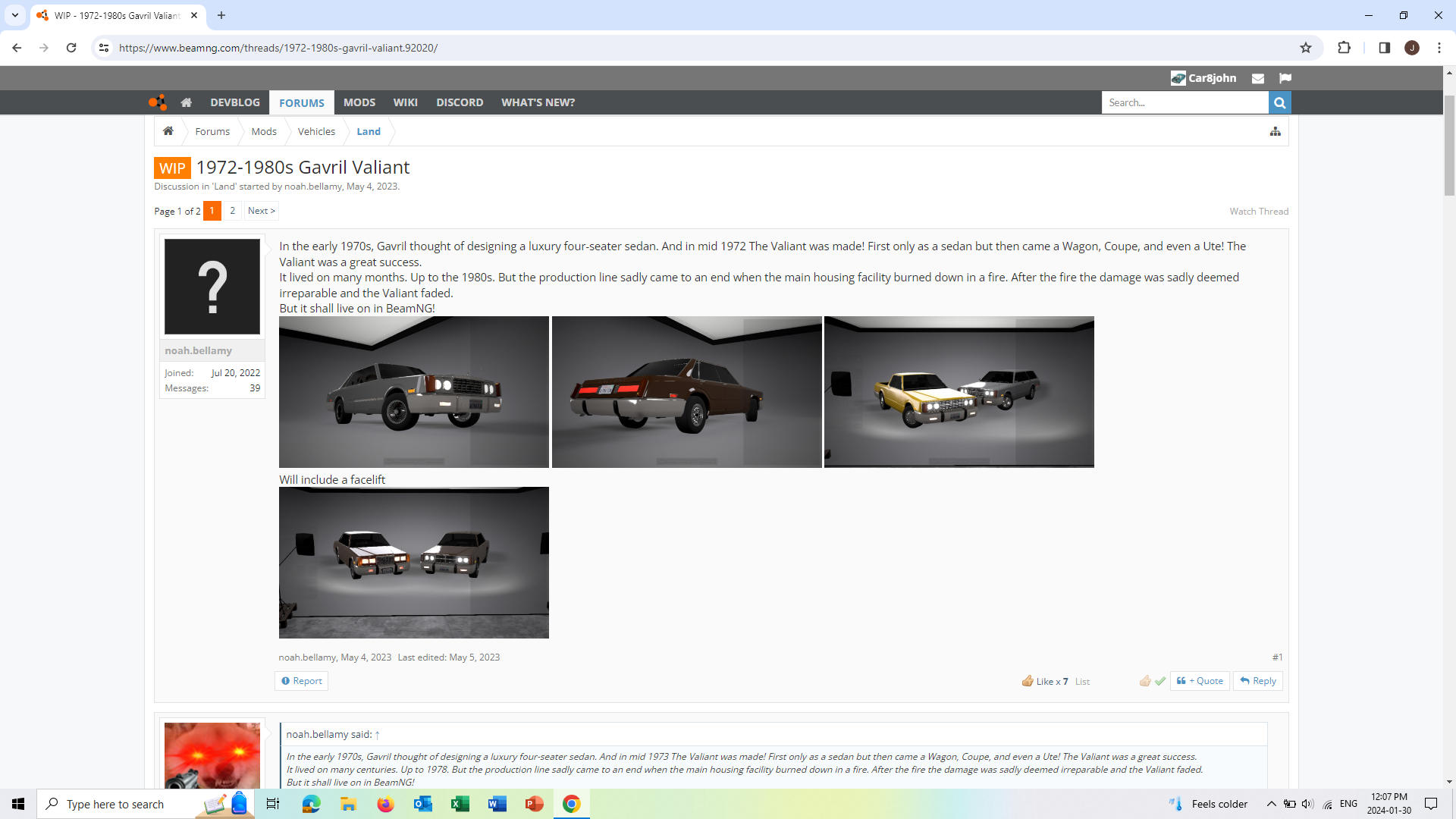Go to the Land breadcrumb

point(369,131)
